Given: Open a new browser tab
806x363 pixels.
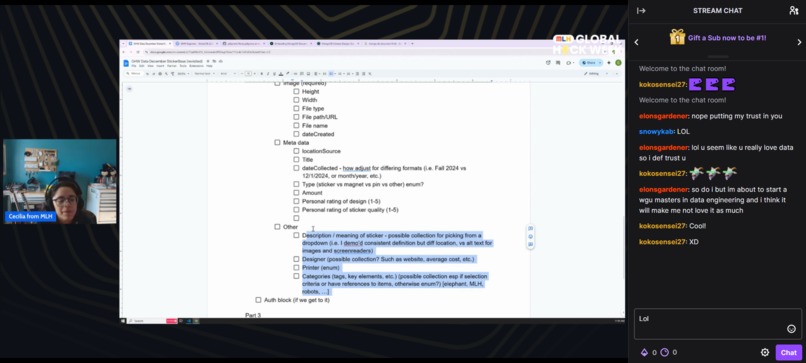Looking at the screenshot, I should [412, 44].
